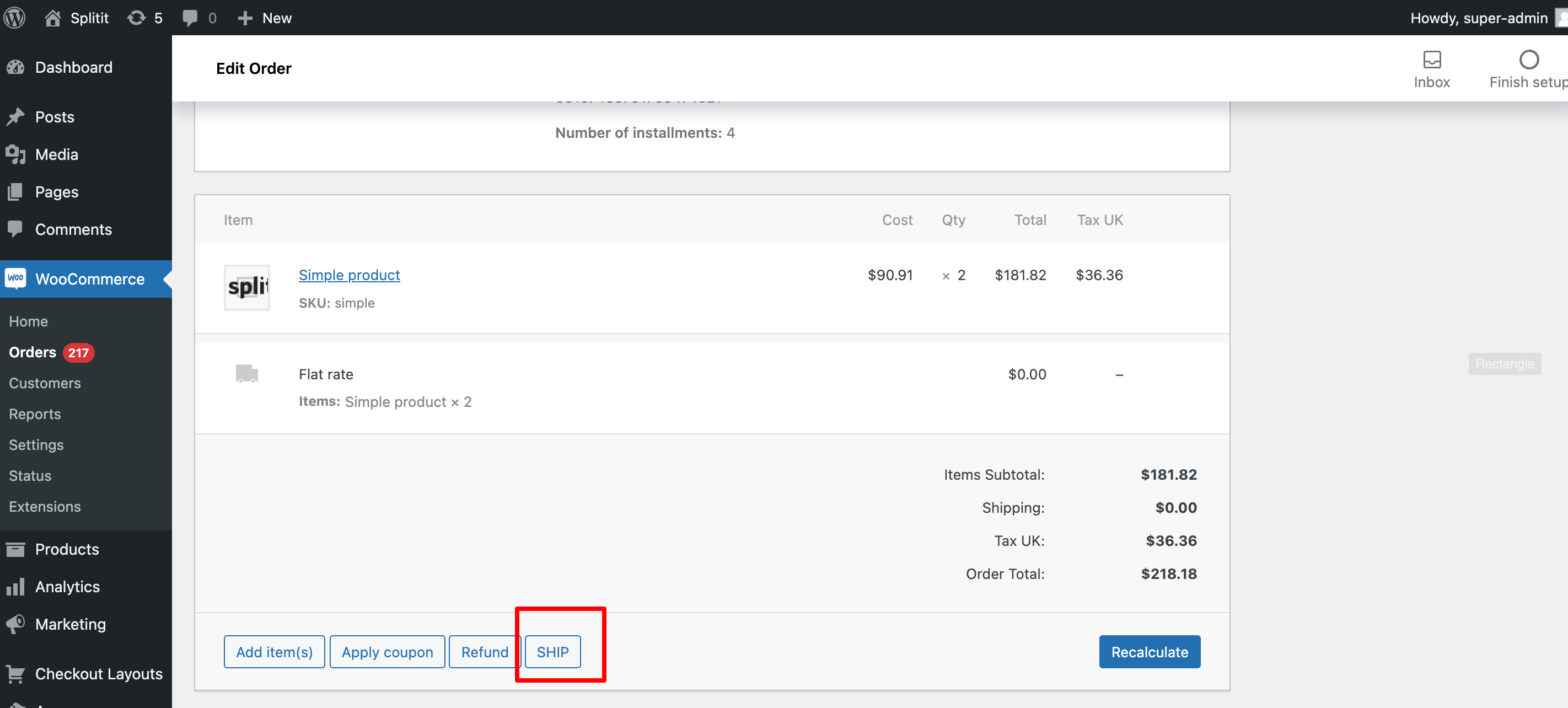The image size is (1568, 708).
Task: Select the Items Subtotal value $181.82
Action: (x=1169, y=474)
